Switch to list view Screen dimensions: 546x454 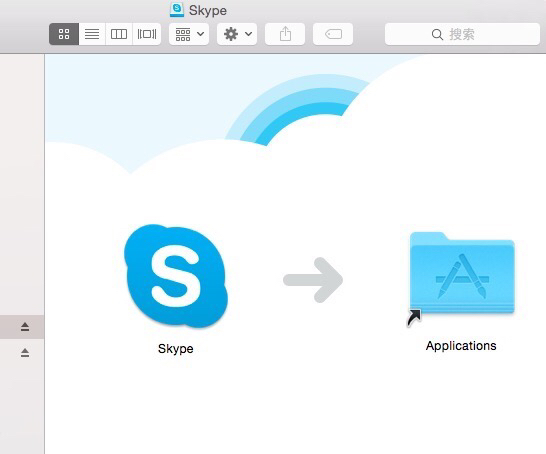coord(92,34)
